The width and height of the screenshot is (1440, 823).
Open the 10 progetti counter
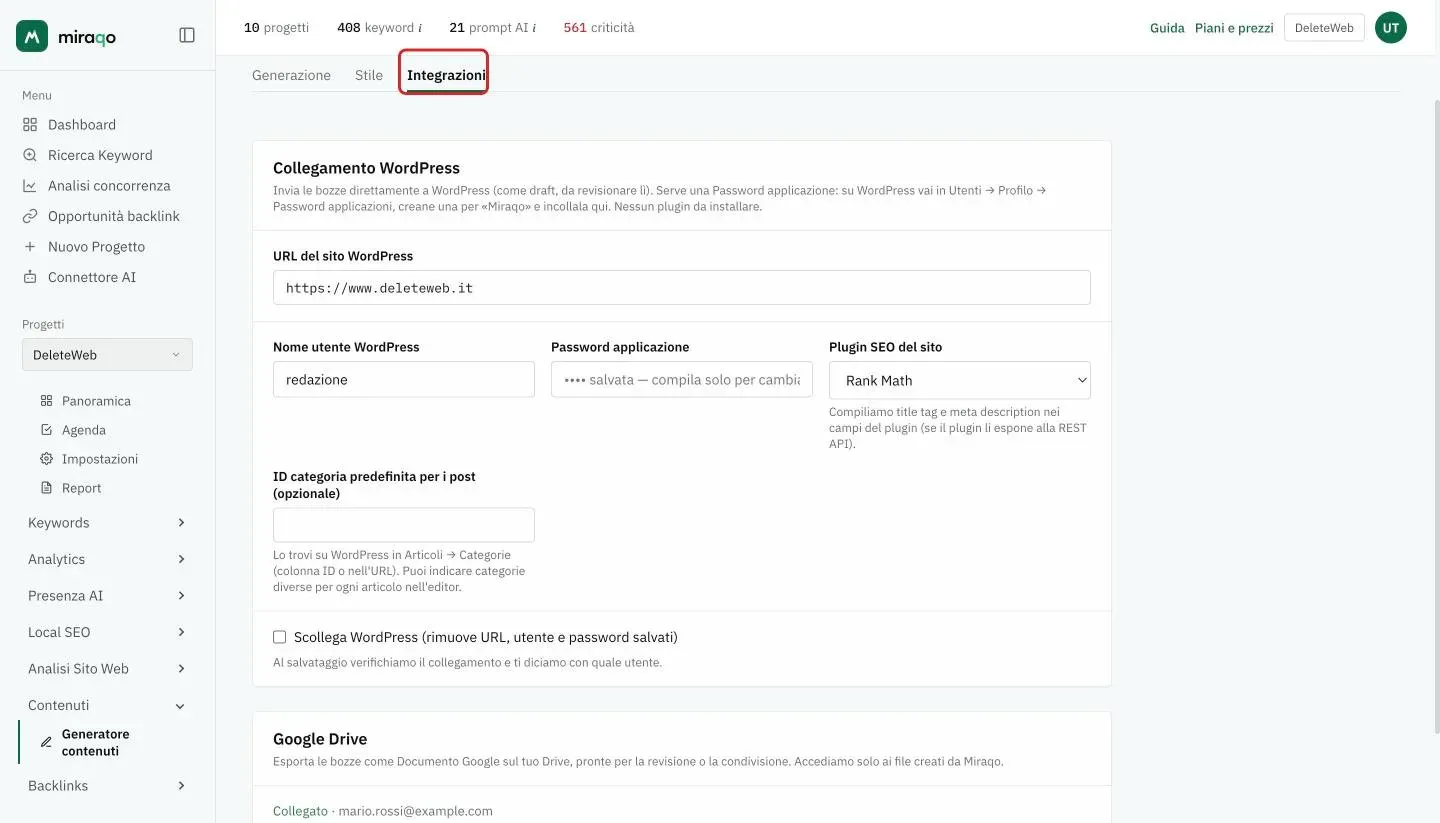pyautogui.click(x=276, y=28)
